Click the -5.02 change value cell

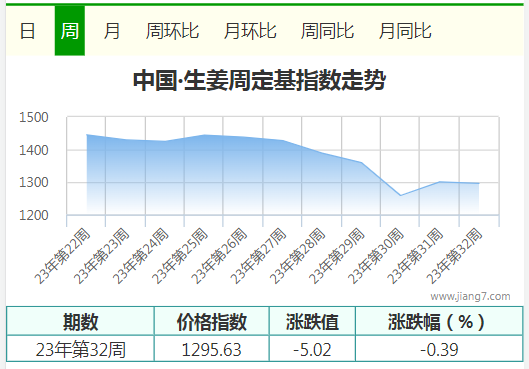click(312, 349)
